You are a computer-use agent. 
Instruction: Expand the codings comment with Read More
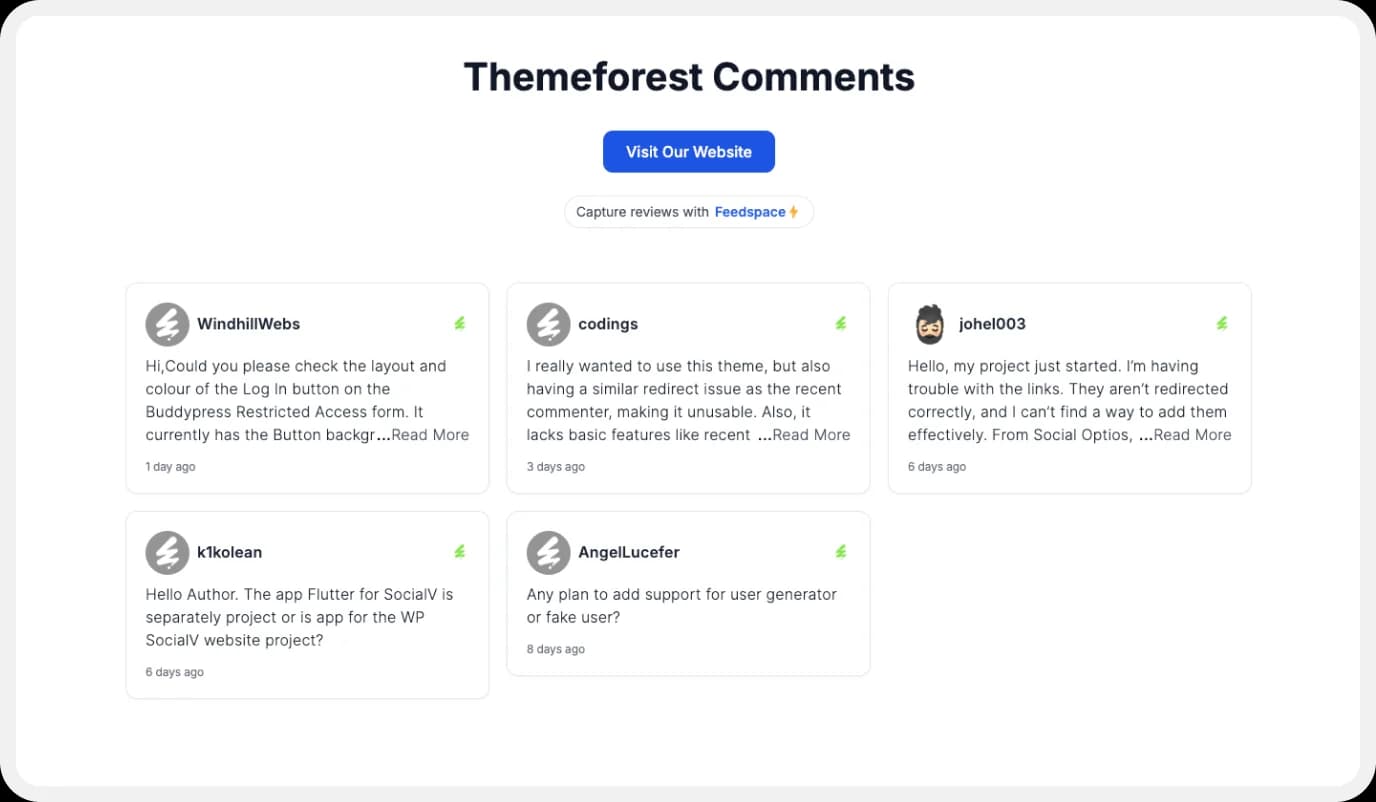point(811,434)
